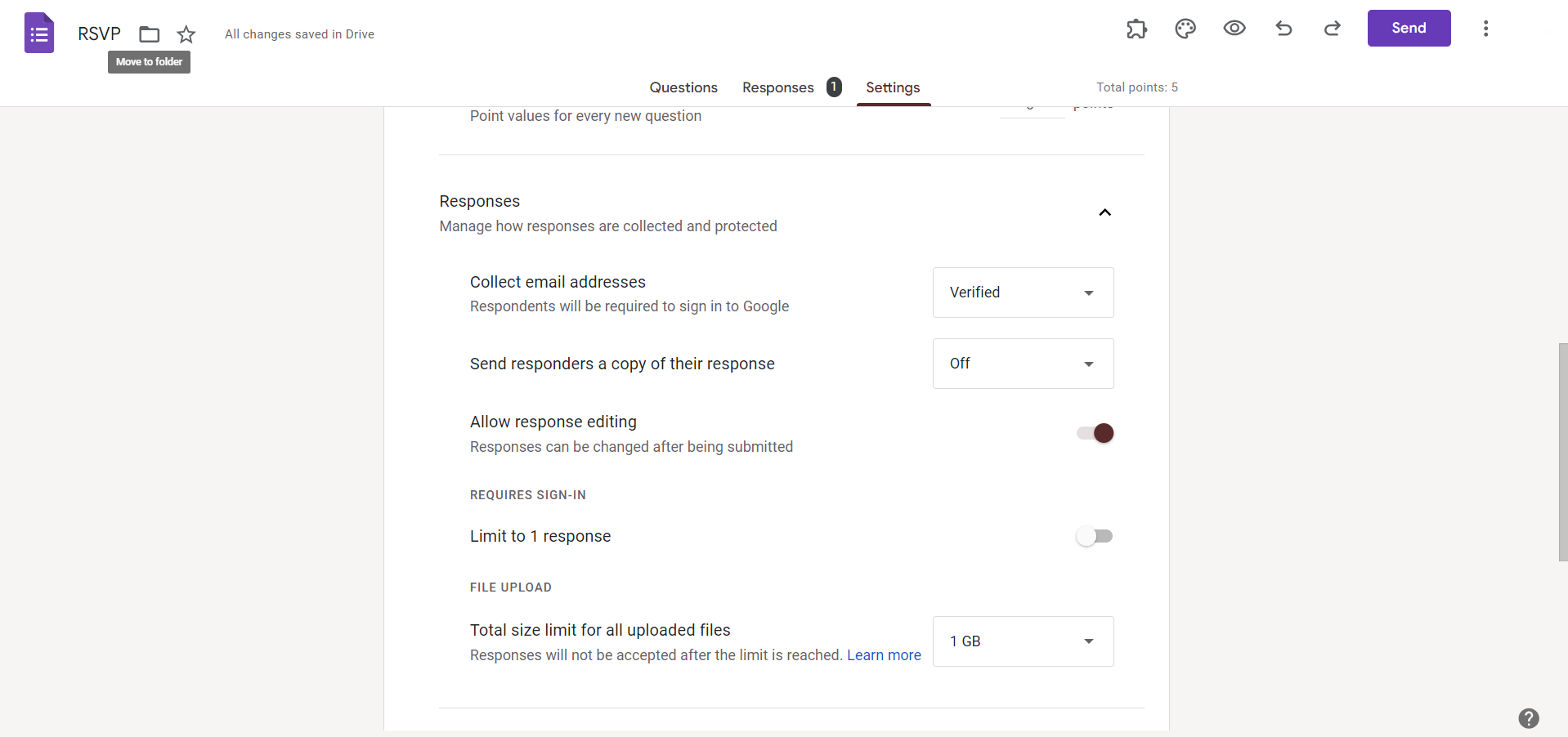
Task: Open the customize theme palette icon
Action: point(1185,29)
